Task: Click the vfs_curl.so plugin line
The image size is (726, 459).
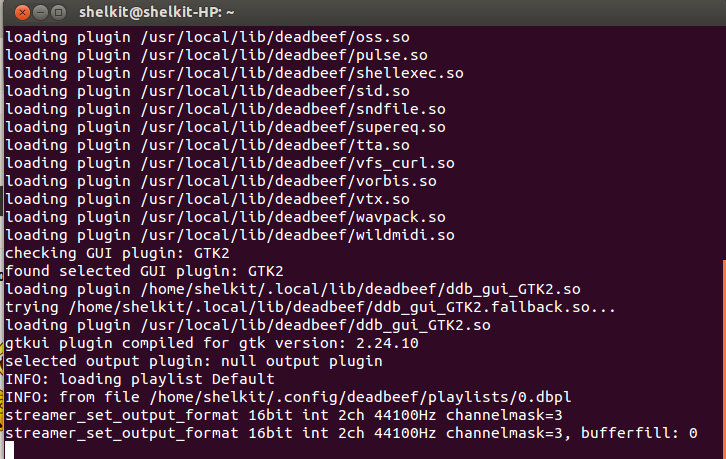Action: [230, 163]
